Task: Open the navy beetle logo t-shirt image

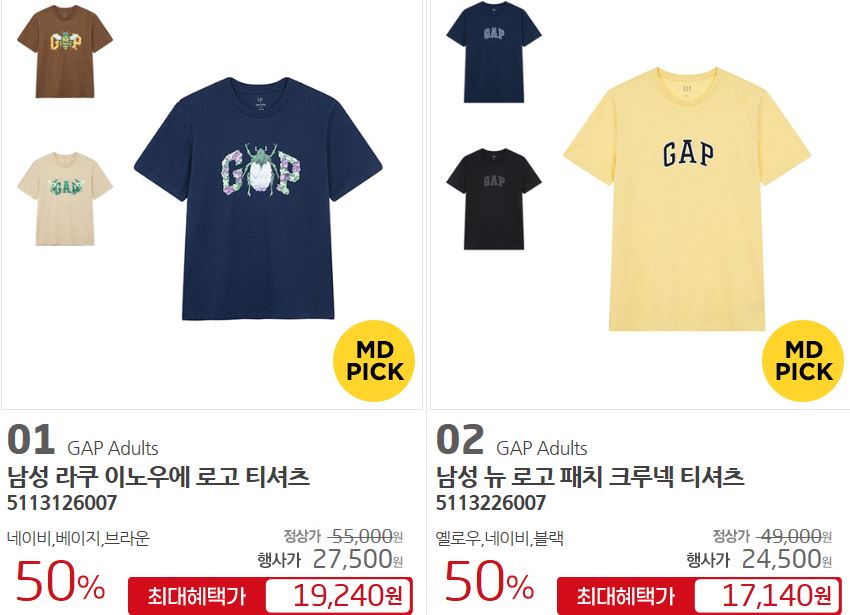Action: click(258, 198)
